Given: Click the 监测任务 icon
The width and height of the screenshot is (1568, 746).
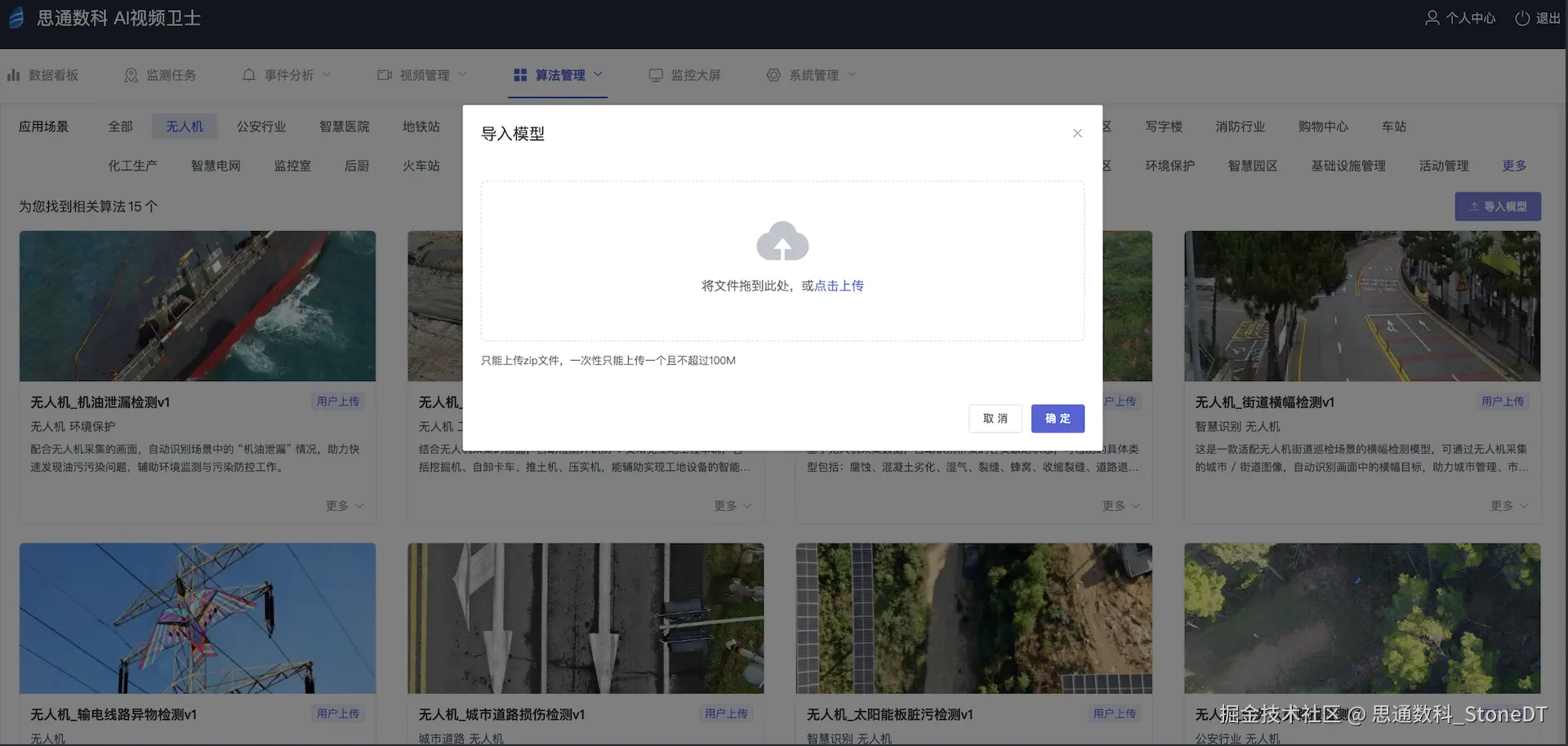Looking at the screenshot, I should pyautogui.click(x=131, y=75).
